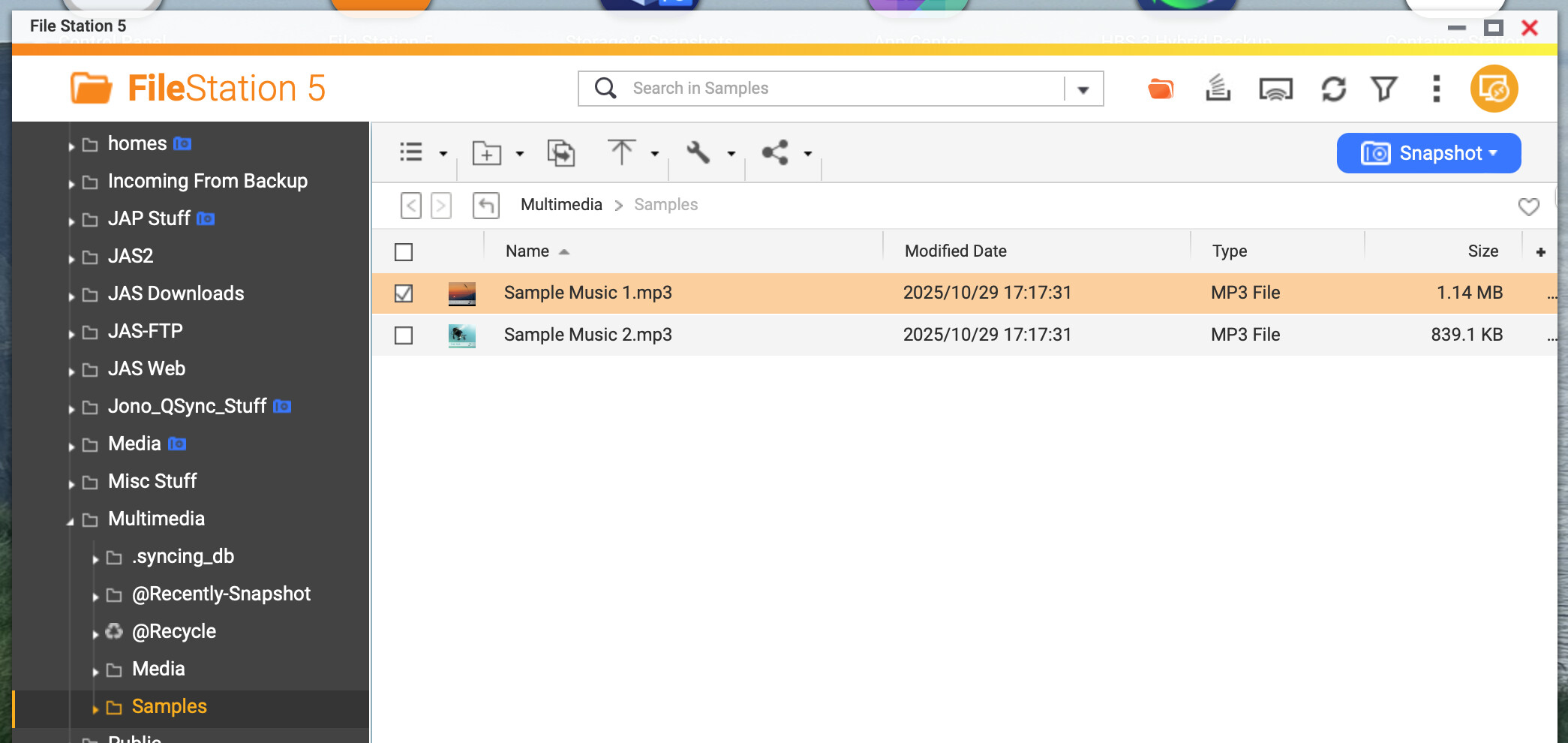Uncheck the Sample Music 1.mp3 checkbox
This screenshot has width=1568, height=743.
[404, 293]
